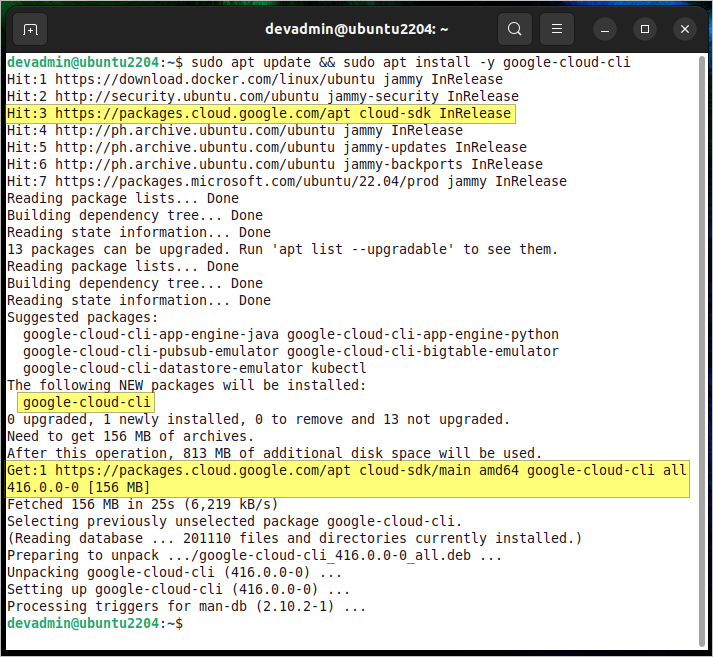Click the Hit:6 jammy-backports InRelease line
The image size is (713, 657).
[275, 164]
